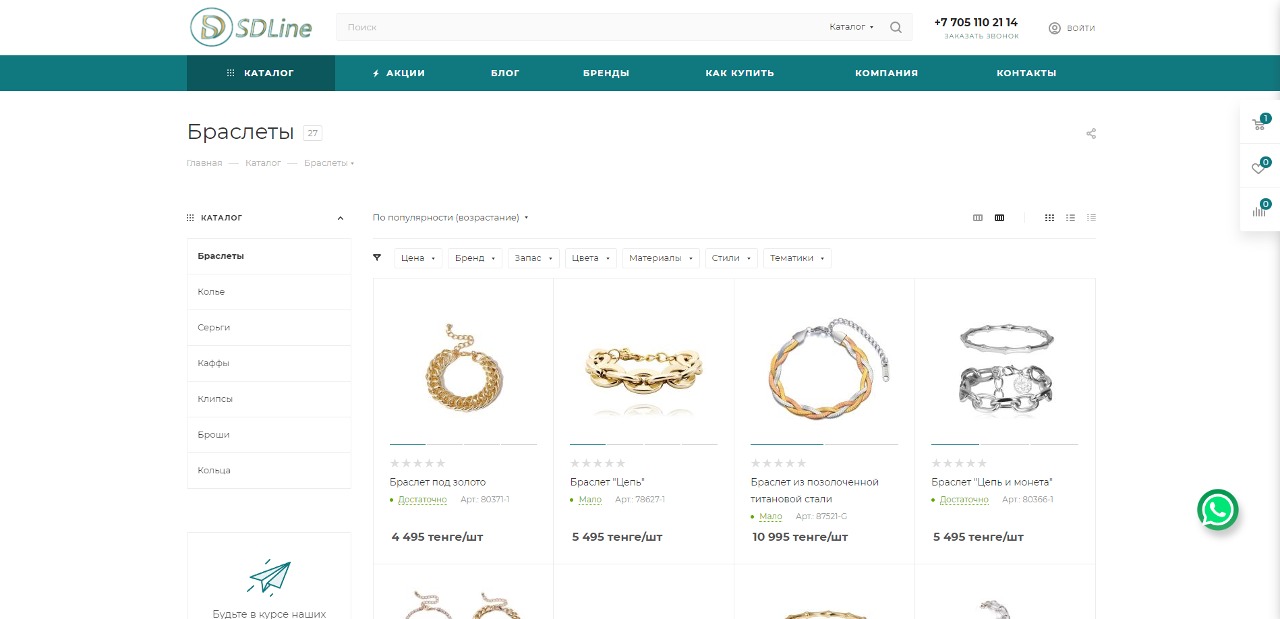The image size is (1280, 619).
Task: Select Браслеты in sidebar catalog
Action: 269,256
